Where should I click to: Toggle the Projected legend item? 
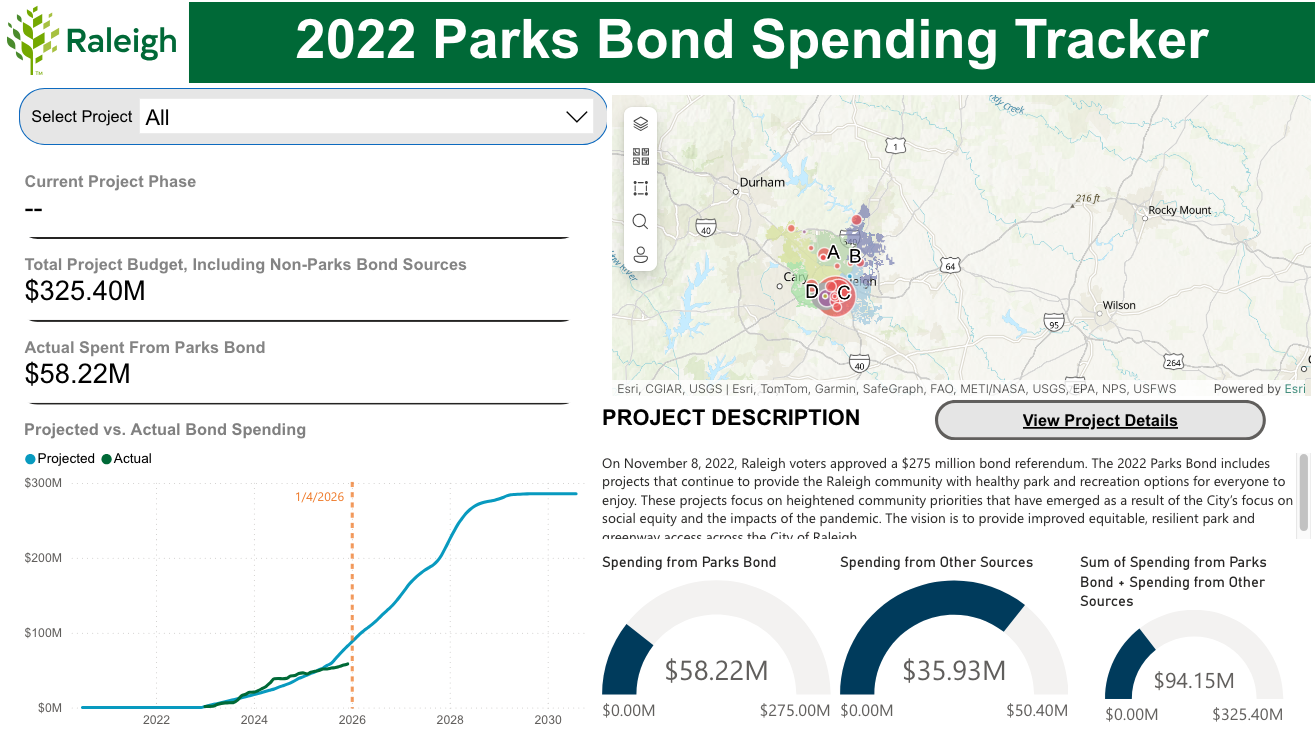pos(60,459)
